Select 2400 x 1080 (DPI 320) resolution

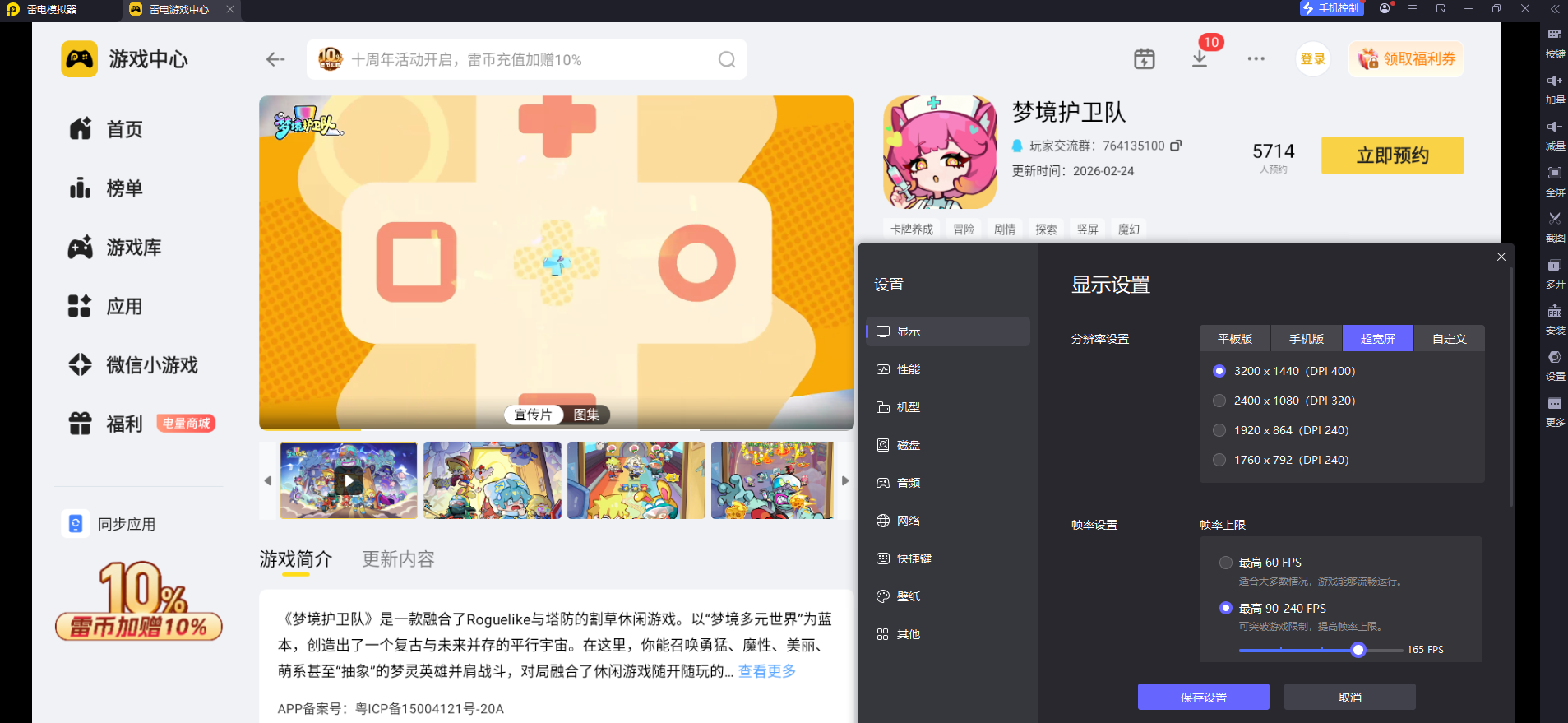(1284, 401)
